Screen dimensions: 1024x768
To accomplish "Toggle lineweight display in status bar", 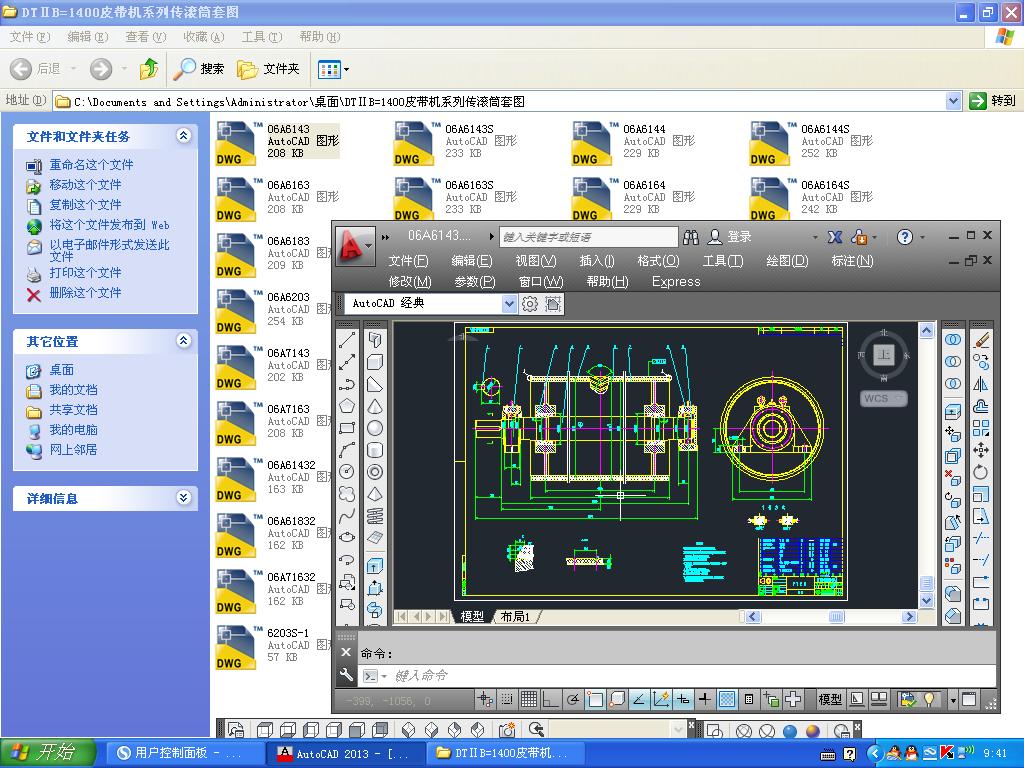I will click(x=705, y=699).
